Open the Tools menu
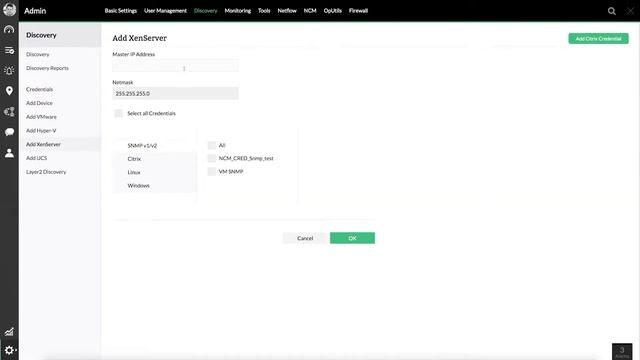The width and height of the screenshot is (640, 360). [x=264, y=11]
